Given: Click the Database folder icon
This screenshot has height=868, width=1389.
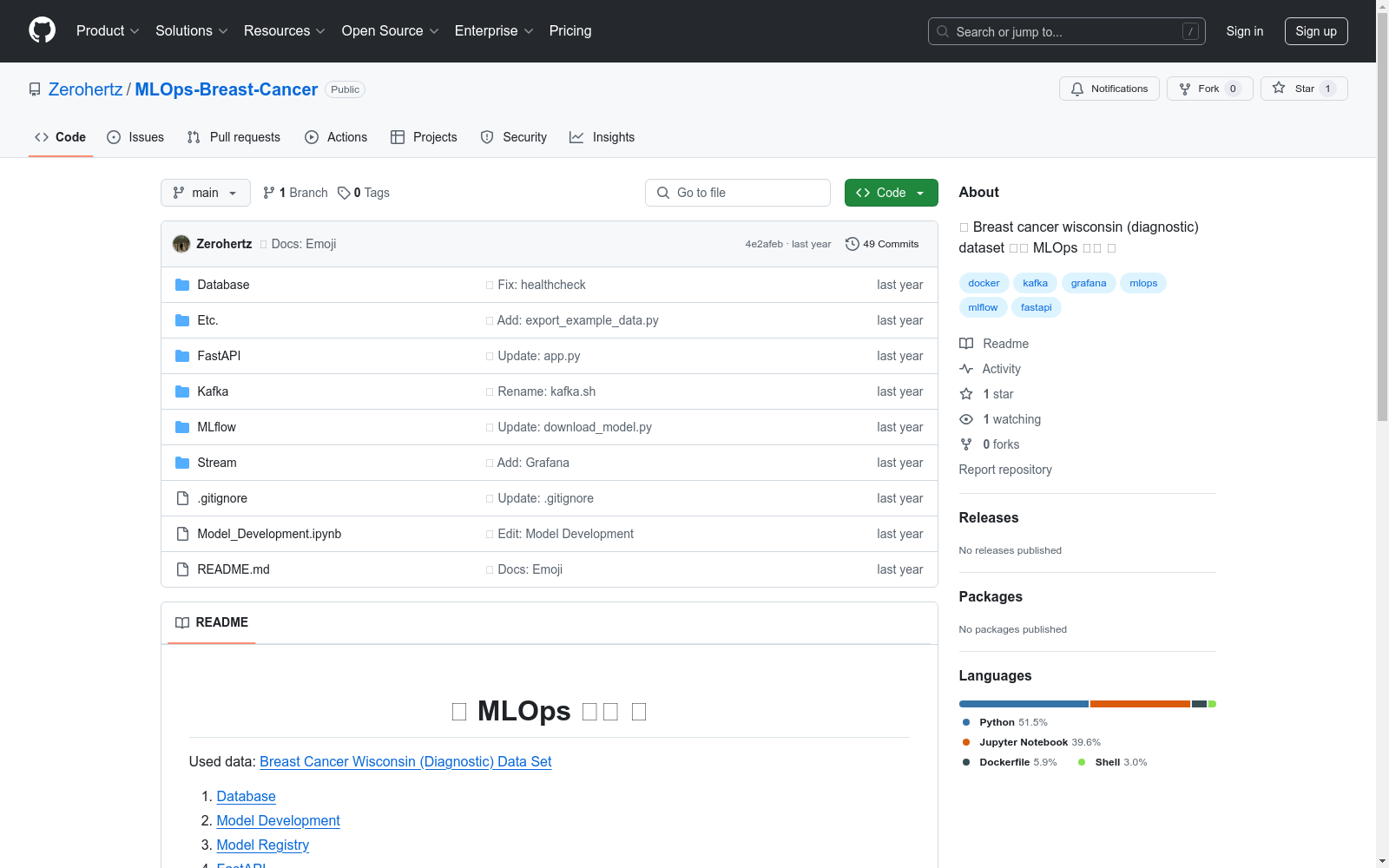Looking at the screenshot, I should click(x=182, y=285).
